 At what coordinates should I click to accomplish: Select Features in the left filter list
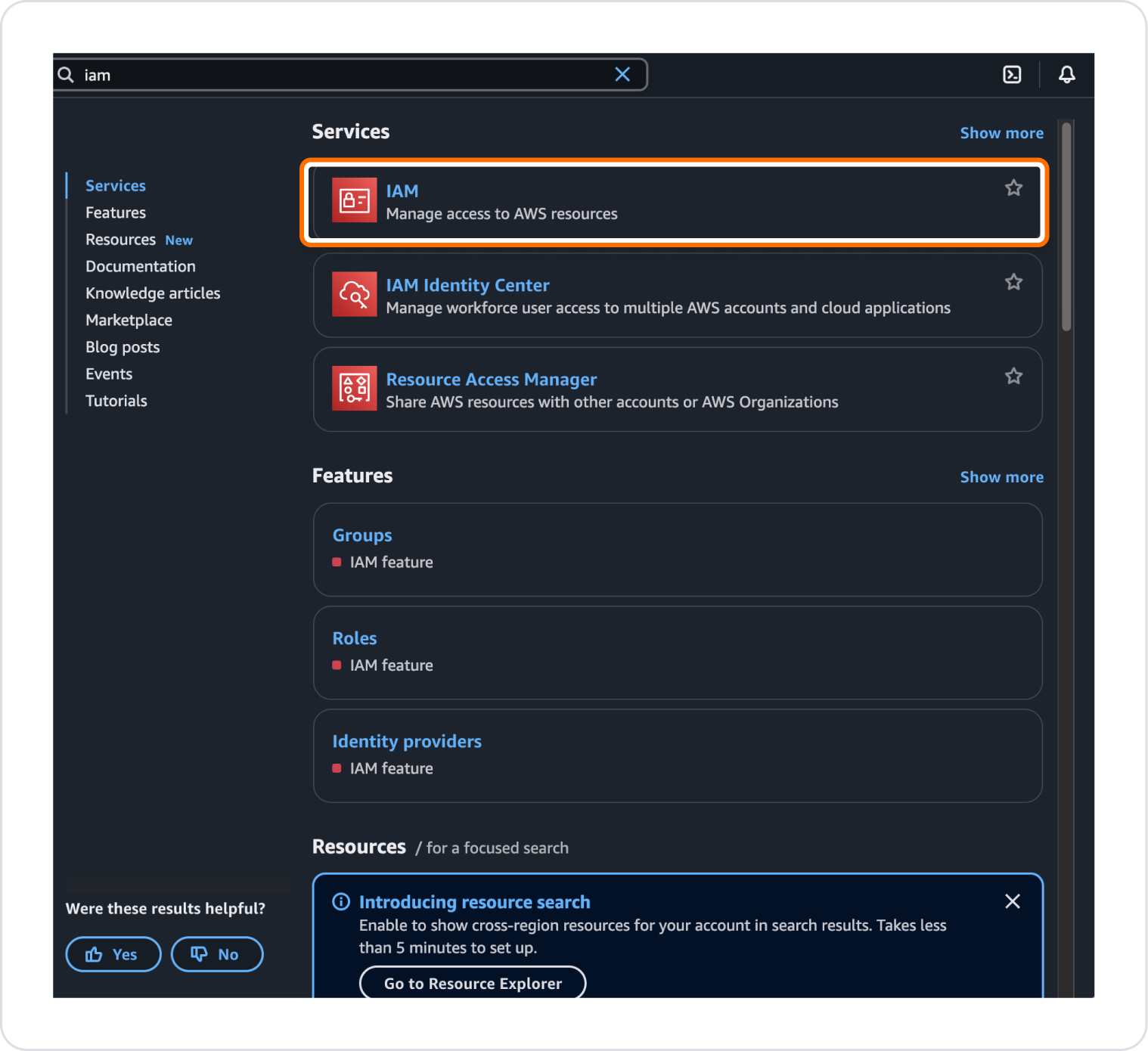[116, 212]
